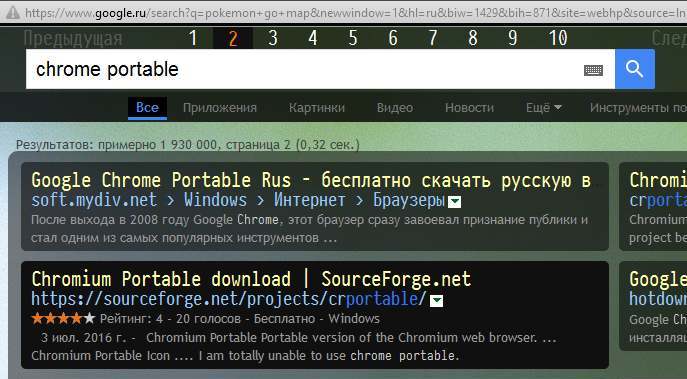
Task: Open Инструменты поиска options
Action: pos(638,108)
